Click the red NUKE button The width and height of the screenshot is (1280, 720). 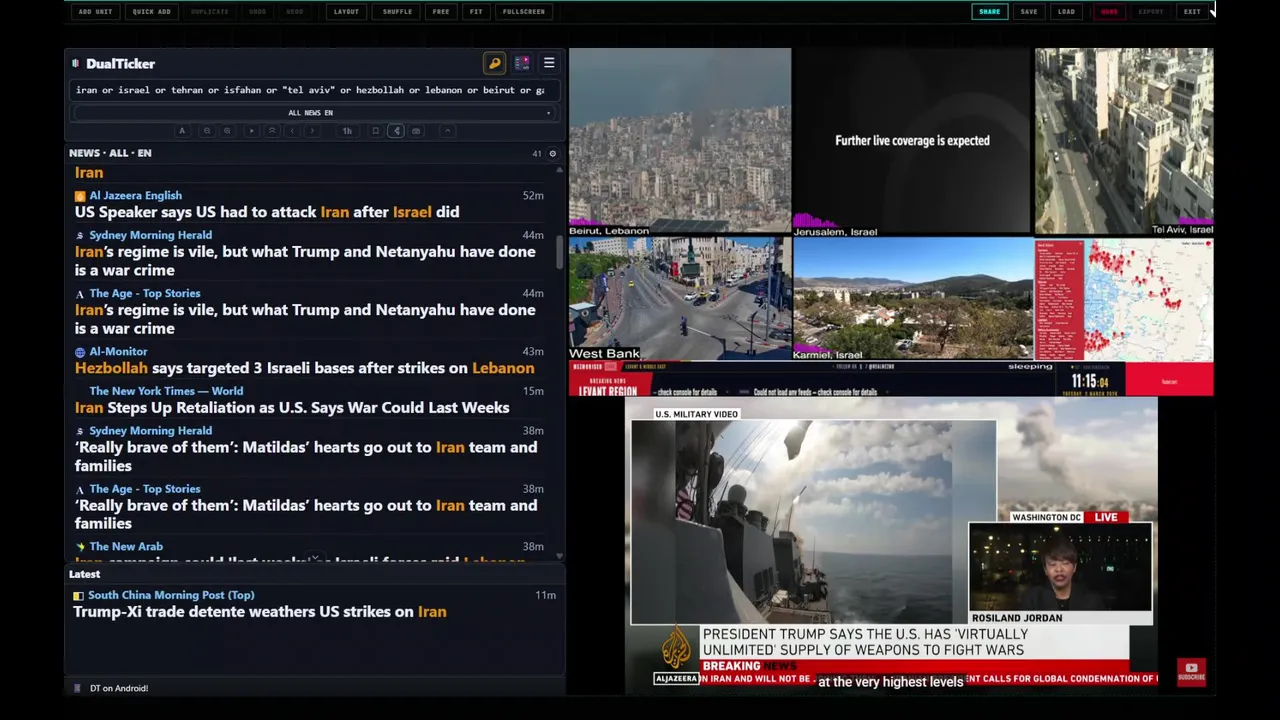pyautogui.click(x=1109, y=11)
